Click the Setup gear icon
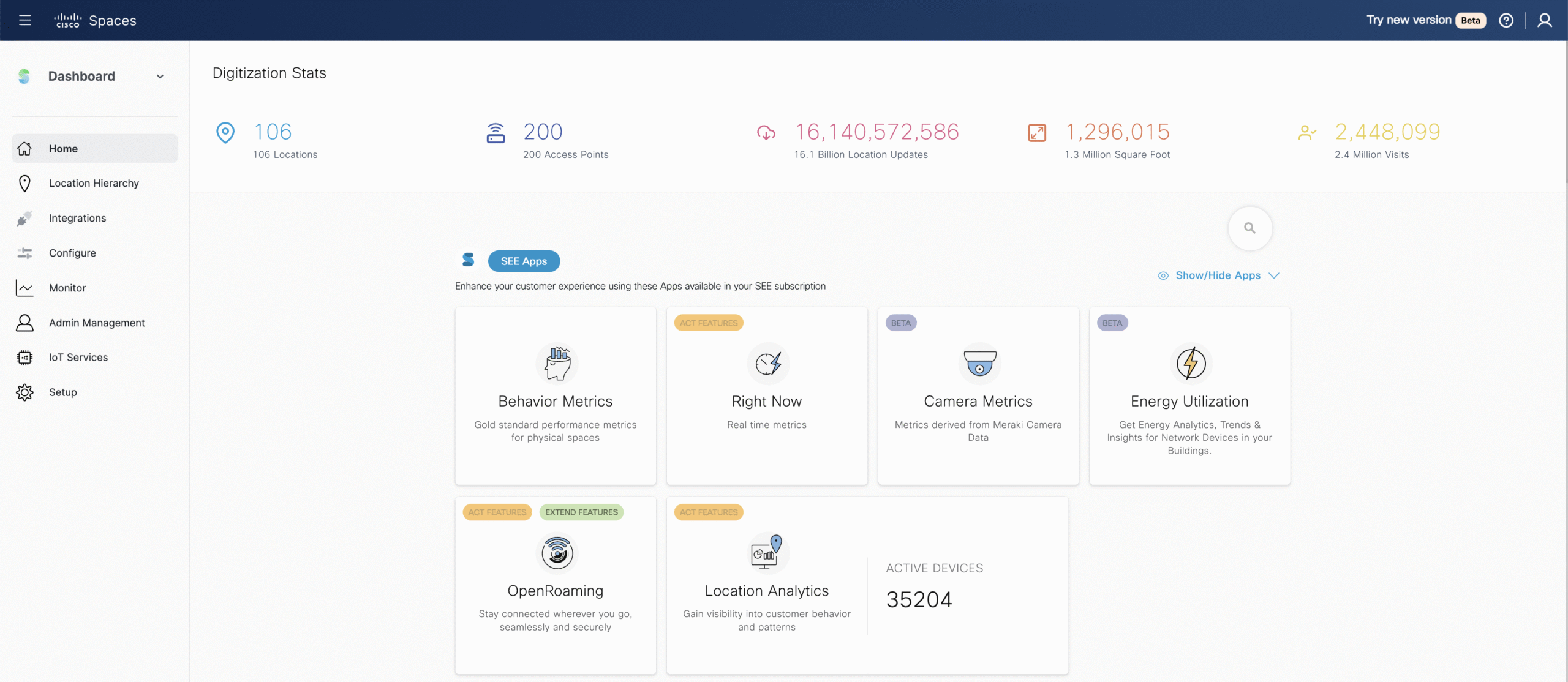1568x682 pixels. [x=24, y=392]
